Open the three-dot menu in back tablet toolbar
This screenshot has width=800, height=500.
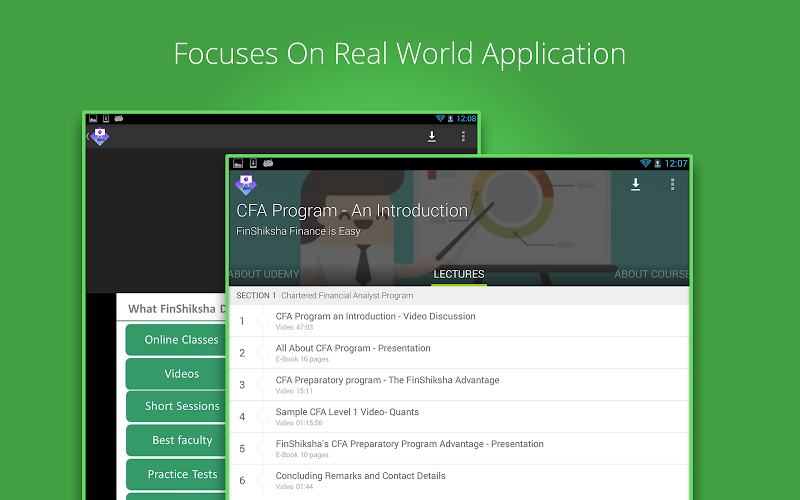463,137
